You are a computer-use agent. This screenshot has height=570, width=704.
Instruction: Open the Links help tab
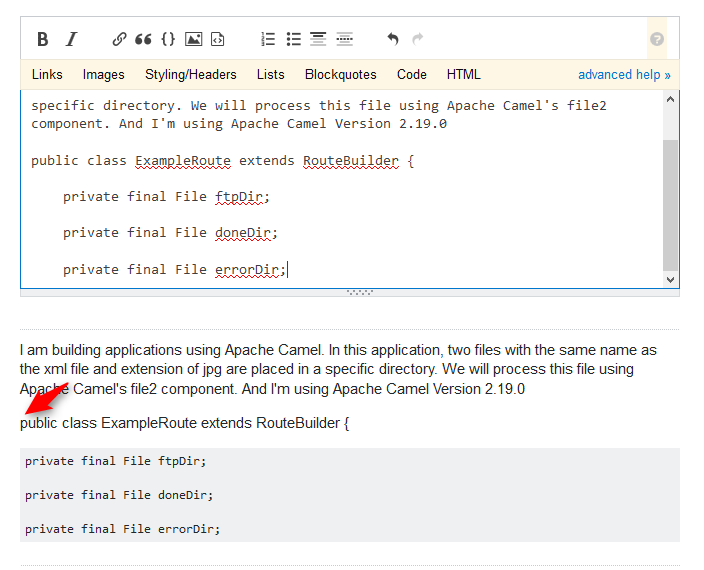tap(47, 74)
